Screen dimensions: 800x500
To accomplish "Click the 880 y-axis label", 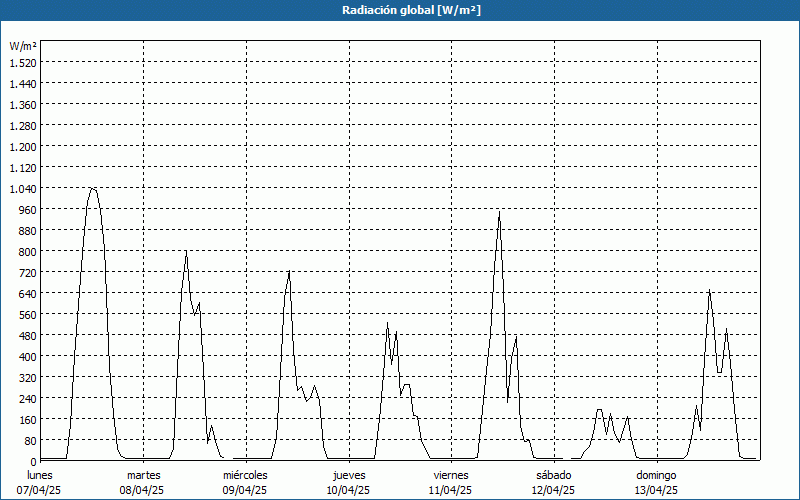I will [x=28, y=231].
